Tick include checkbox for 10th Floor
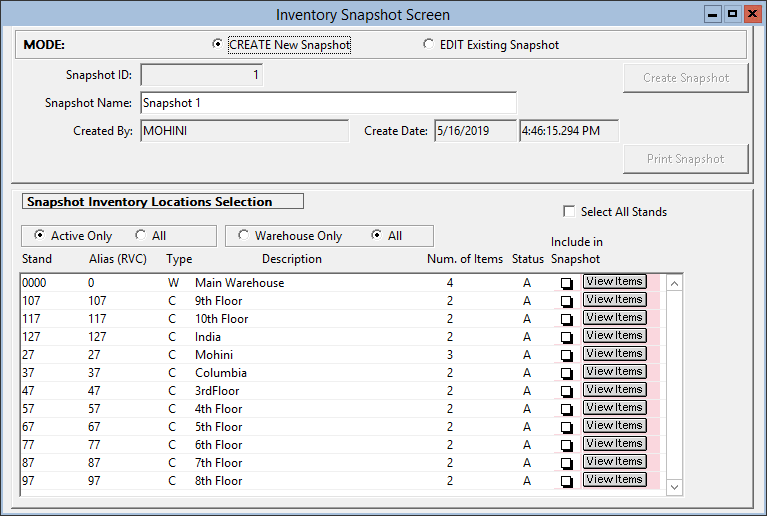 (566, 319)
